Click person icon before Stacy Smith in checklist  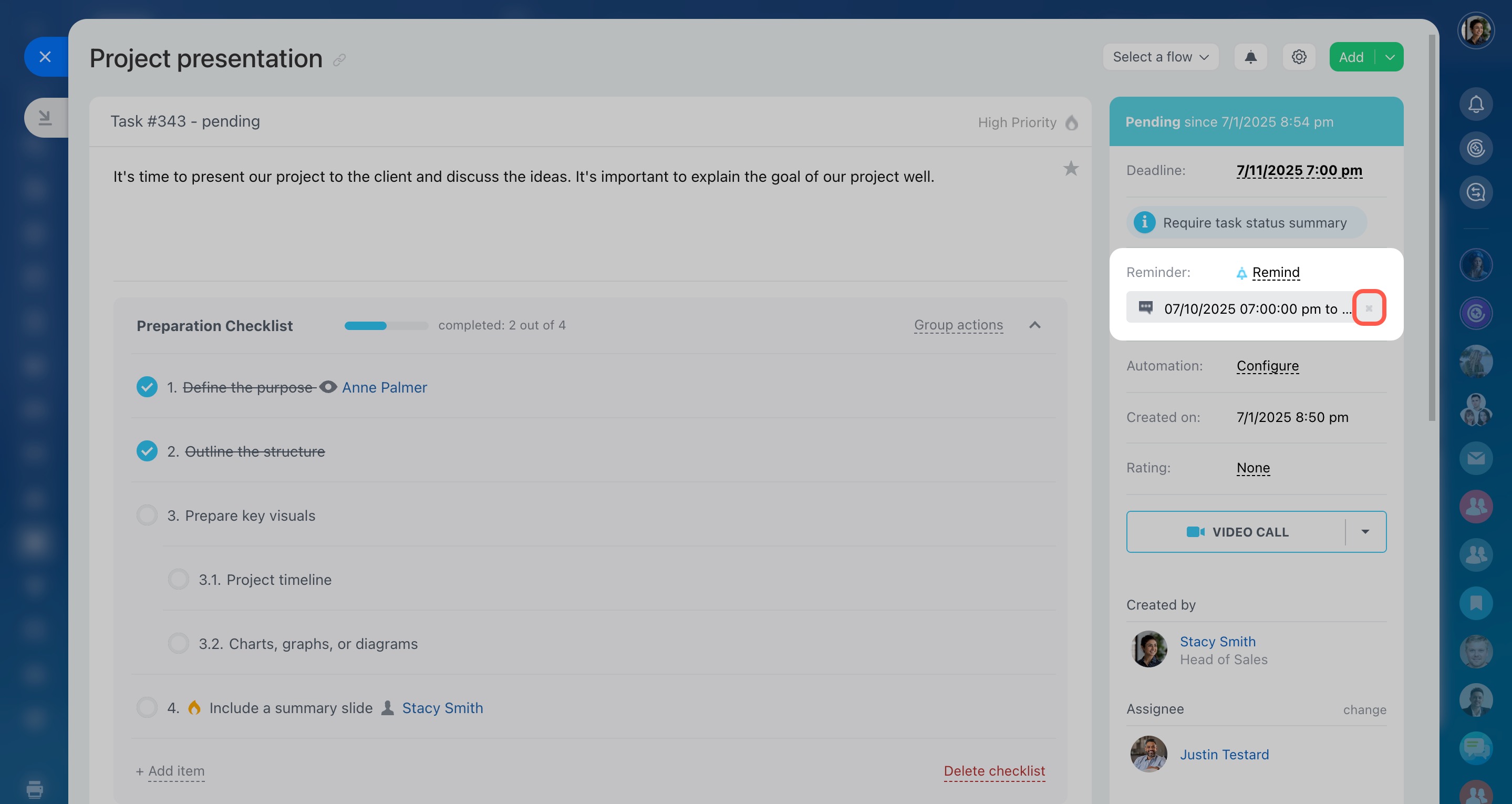[387, 708]
